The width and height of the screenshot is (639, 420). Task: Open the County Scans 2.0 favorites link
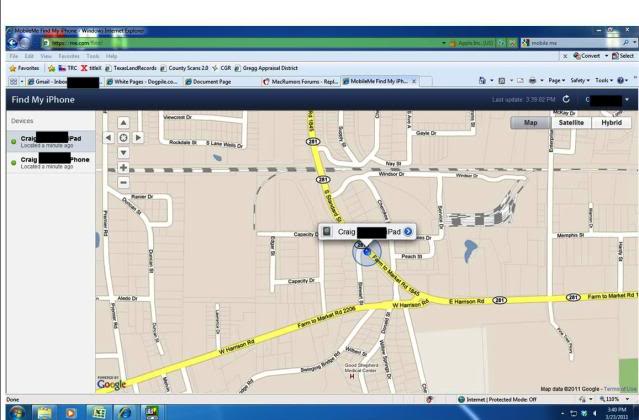(x=185, y=68)
